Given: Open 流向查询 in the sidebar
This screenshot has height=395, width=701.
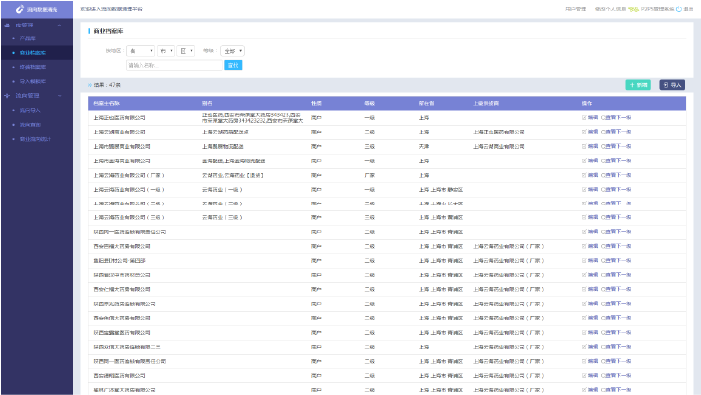Looking at the screenshot, I should pos(30,125).
